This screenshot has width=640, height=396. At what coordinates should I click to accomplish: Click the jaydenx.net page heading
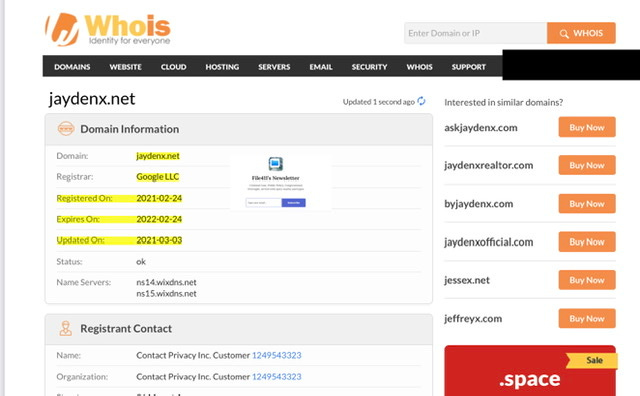[x=92, y=99]
